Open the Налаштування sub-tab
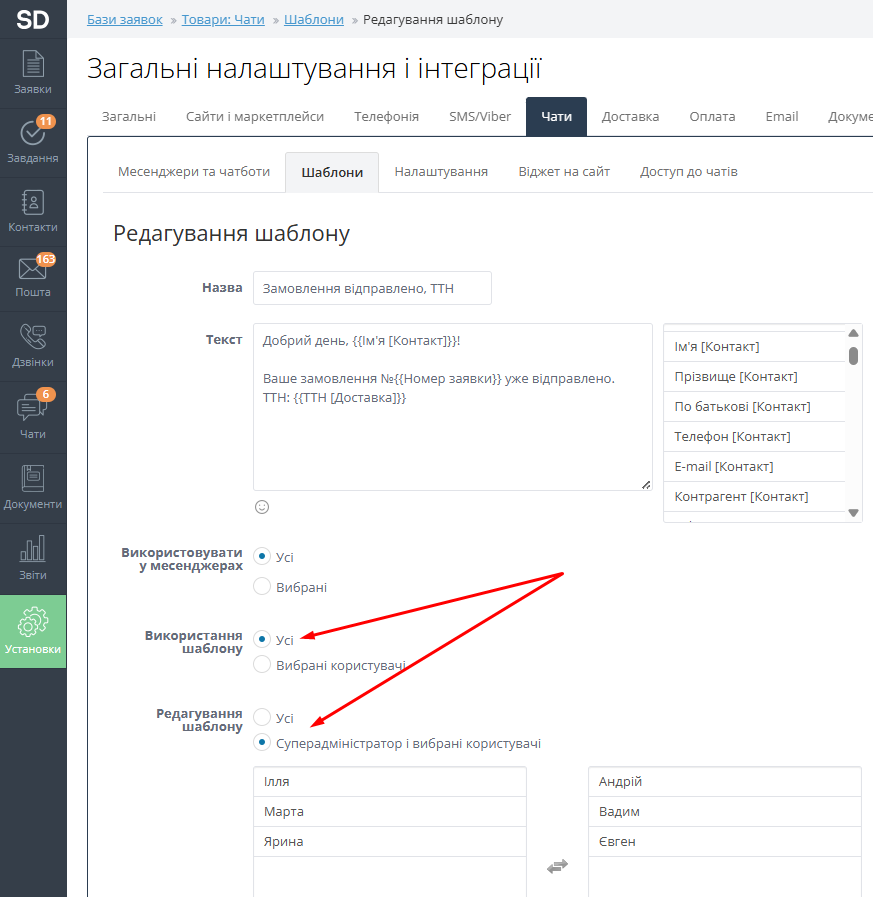873x897 pixels. (441, 171)
